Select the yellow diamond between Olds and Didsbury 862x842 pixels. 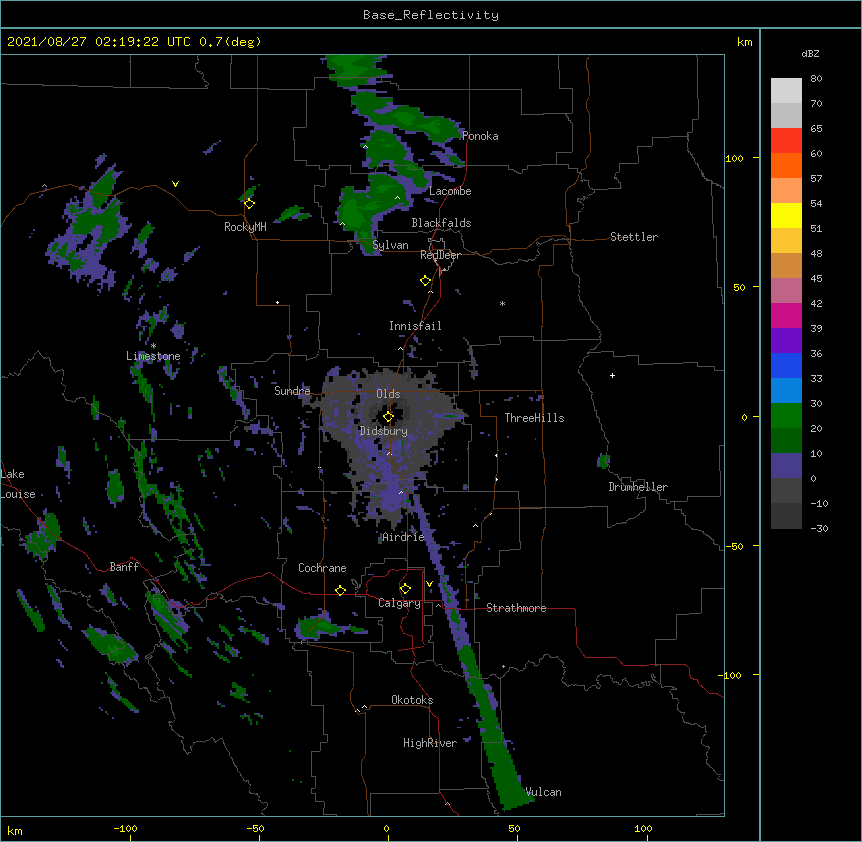point(388,417)
